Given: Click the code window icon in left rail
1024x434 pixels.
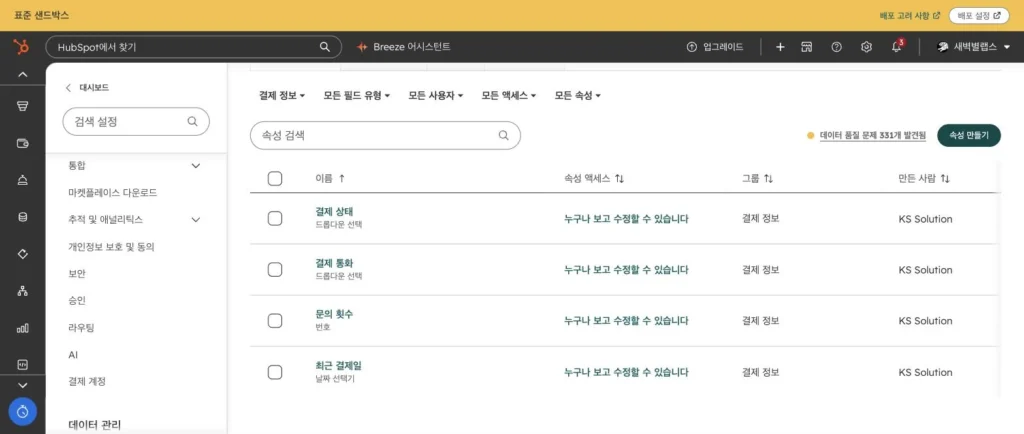Looking at the screenshot, I should (x=22, y=365).
